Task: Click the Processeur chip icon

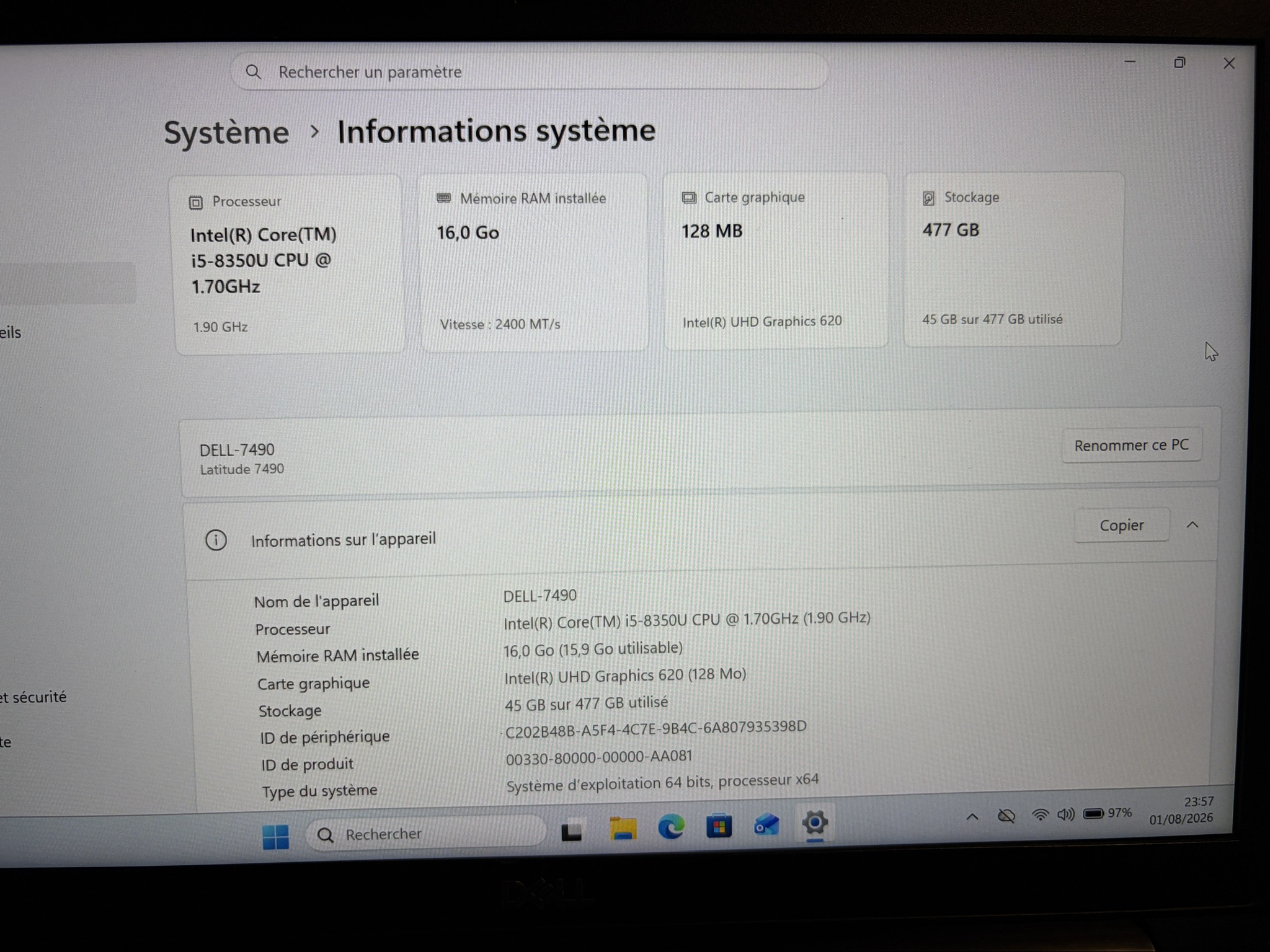Action: pos(196,202)
